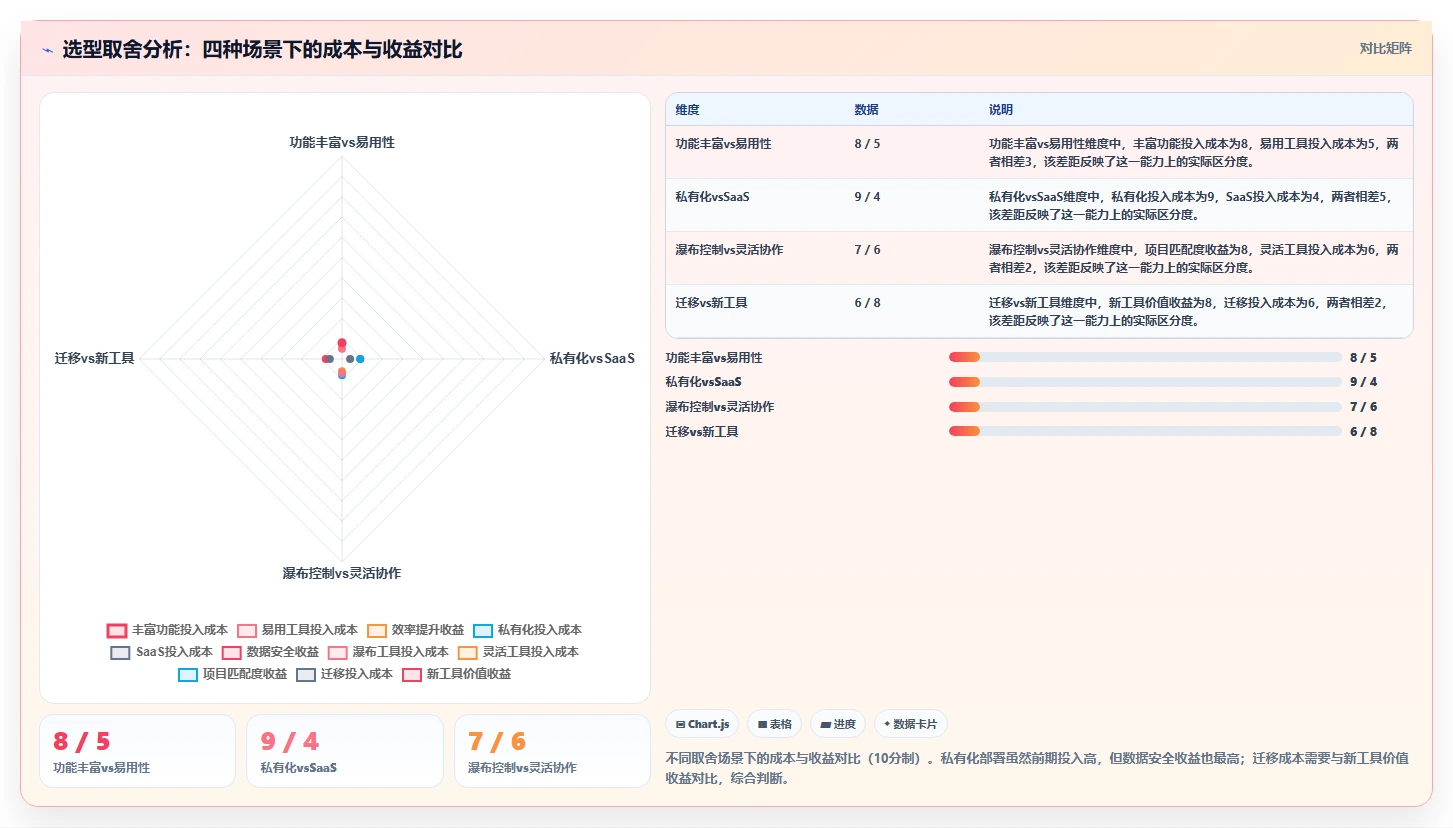Screen dimensions: 1453x828
Task: Toggle 丰富功能投入成本 legend item
Action: click(168, 630)
